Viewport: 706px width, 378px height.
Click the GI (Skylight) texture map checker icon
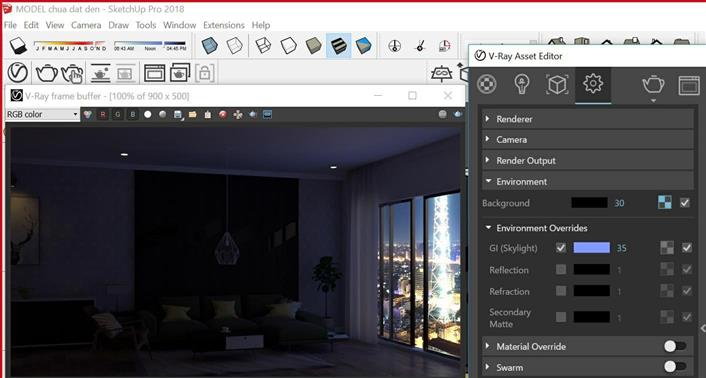click(x=667, y=248)
